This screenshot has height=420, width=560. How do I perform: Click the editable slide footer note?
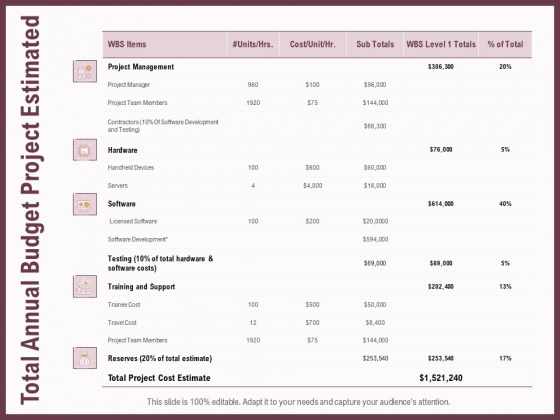tap(299, 402)
